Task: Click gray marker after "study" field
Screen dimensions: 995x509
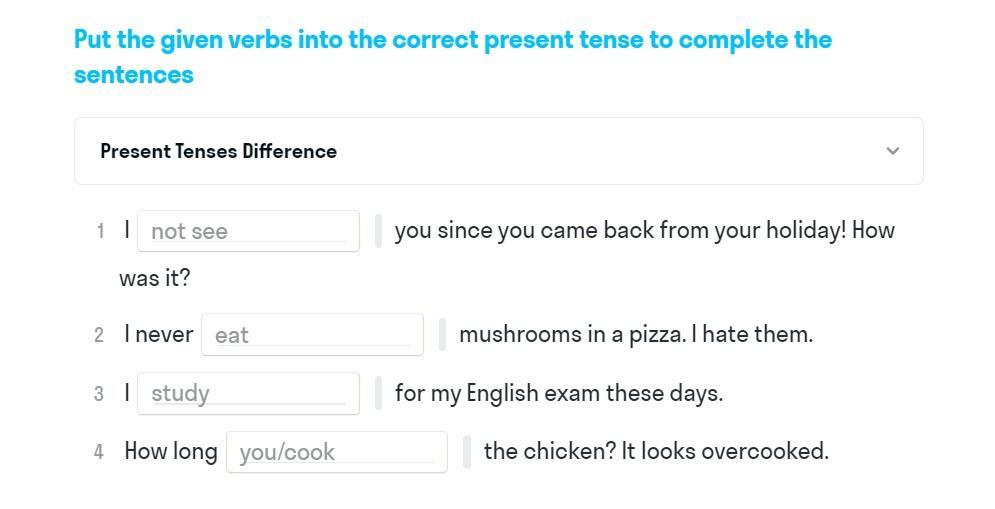Action: 378,393
